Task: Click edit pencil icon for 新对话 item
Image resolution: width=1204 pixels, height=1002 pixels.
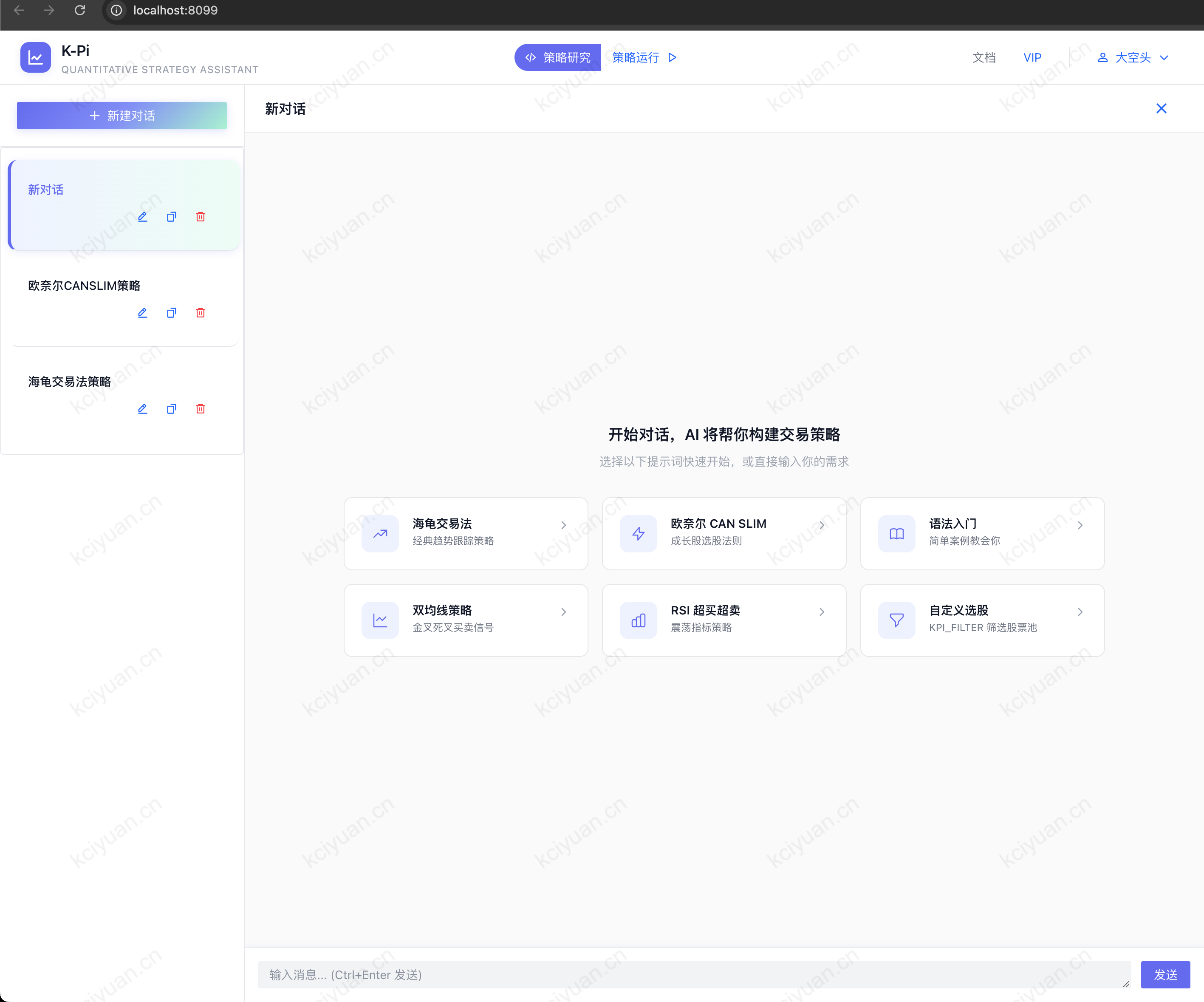Action: [142, 217]
